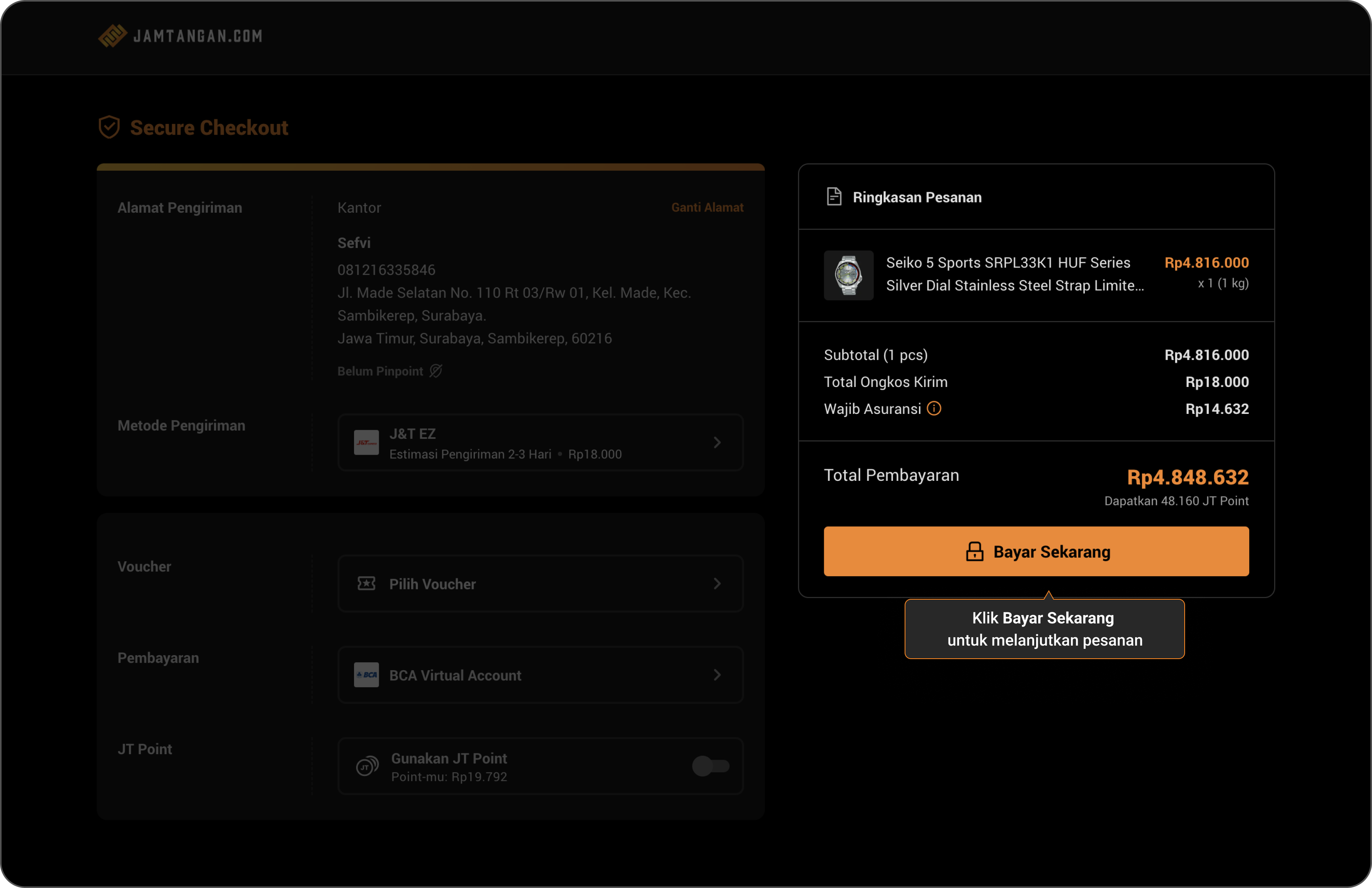1372x888 pixels.
Task: Click the phone number 081216335846
Action: [x=386, y=270]
